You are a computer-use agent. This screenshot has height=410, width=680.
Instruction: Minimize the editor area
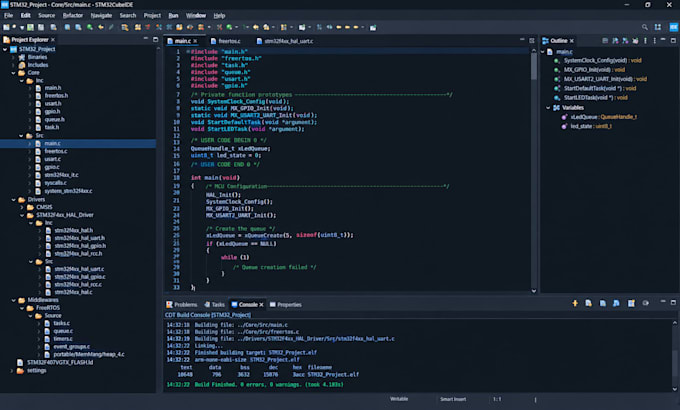pyautogui.click(x=522, y=40)
